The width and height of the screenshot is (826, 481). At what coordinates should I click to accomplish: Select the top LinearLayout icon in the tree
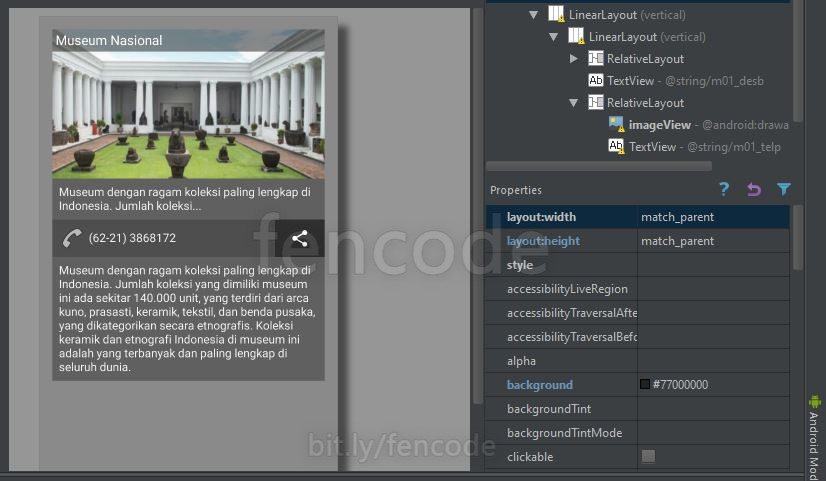(x=556, y=14)
